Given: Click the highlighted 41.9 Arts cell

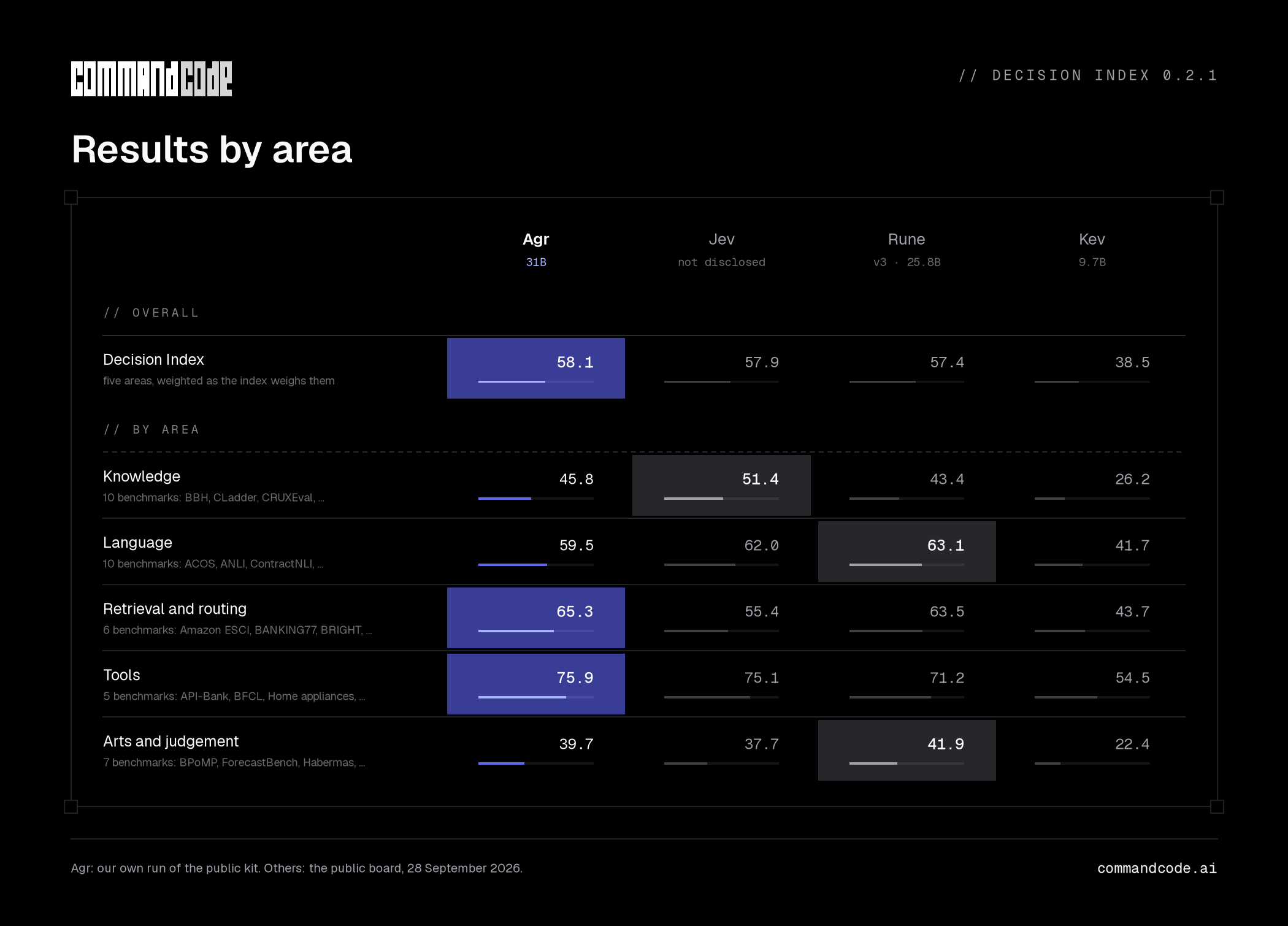Looking at the screenshot, I should [907, 750].
